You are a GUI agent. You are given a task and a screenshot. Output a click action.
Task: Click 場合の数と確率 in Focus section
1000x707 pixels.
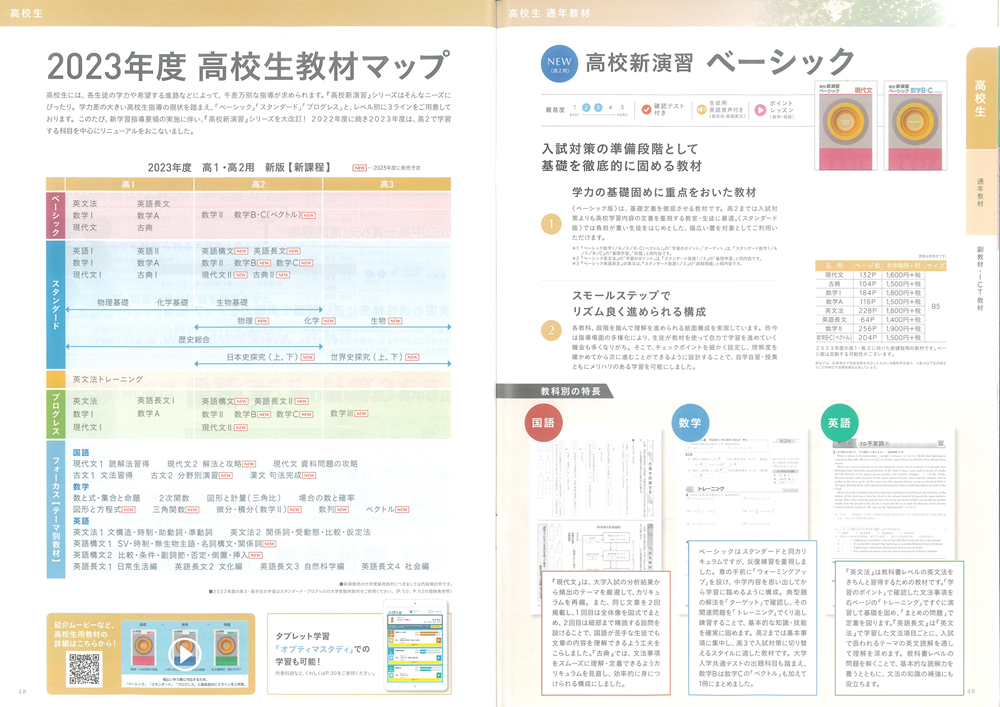[327, 498]
